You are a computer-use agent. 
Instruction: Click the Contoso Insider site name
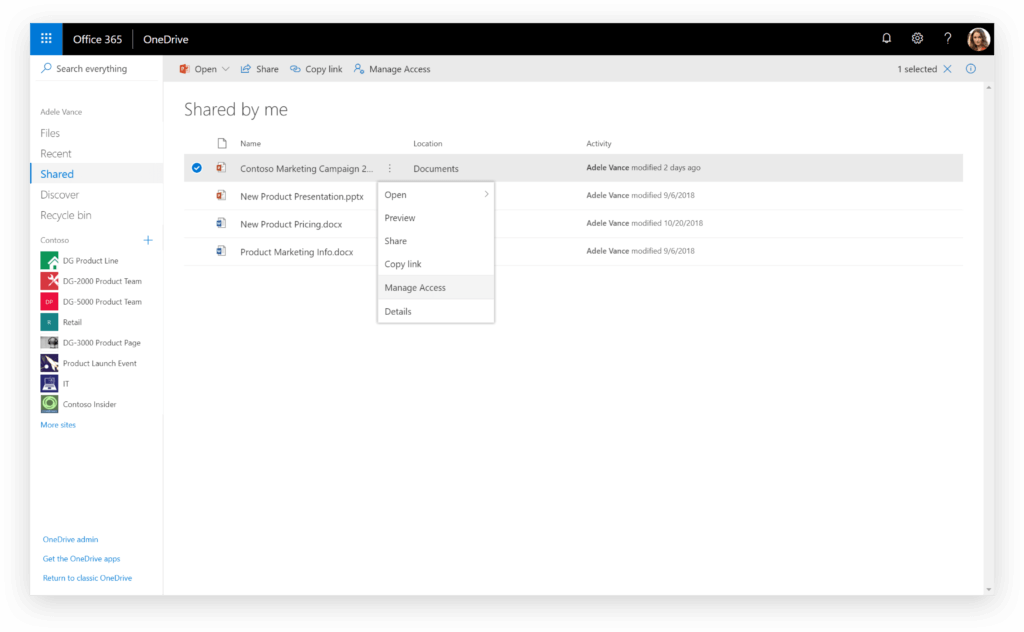click(89, 405)
